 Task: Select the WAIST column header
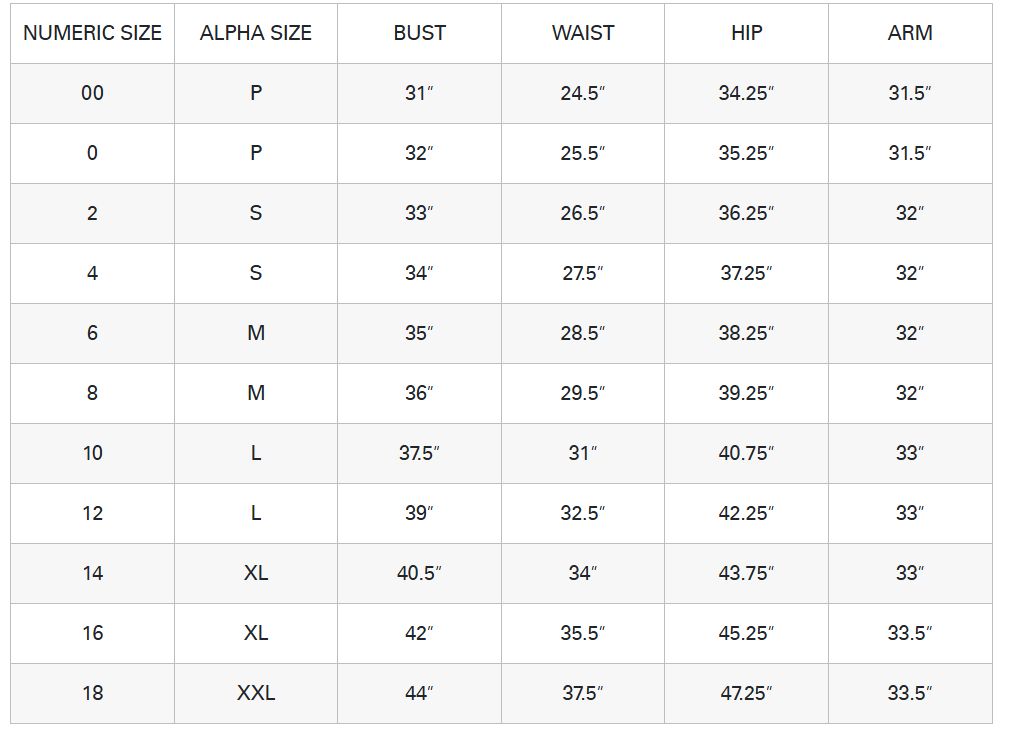583,33
